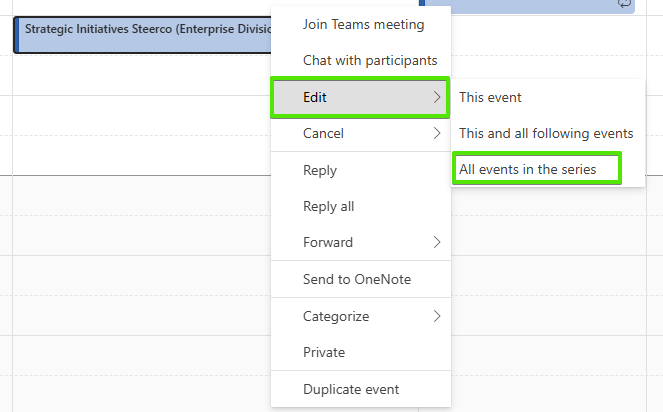663x412 pixels.
Task: Click the Edit menu entry label
Action: point(315,97)
